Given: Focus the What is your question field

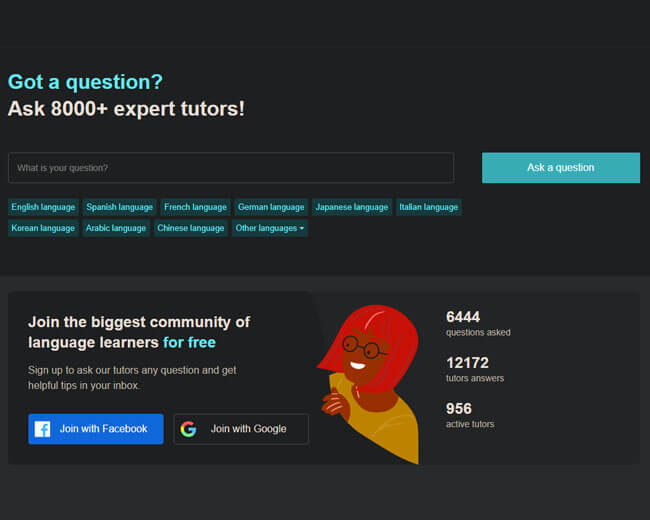Looking at the screenshot, I should (231, 168).
